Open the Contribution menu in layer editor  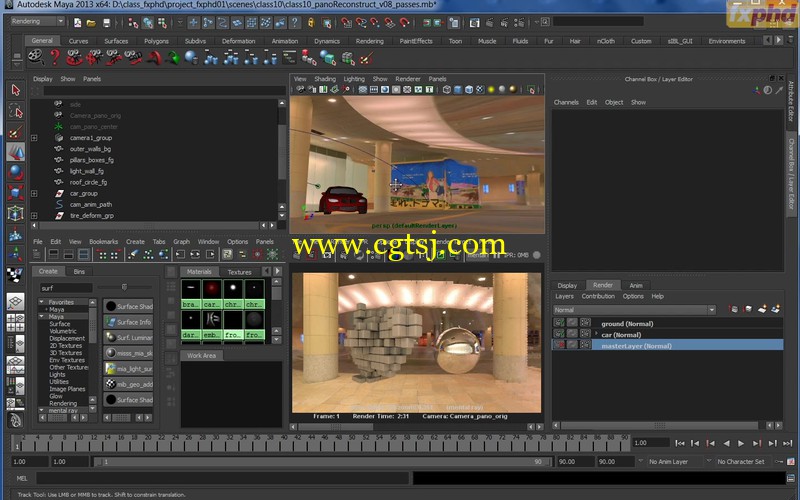coord(598,296)
